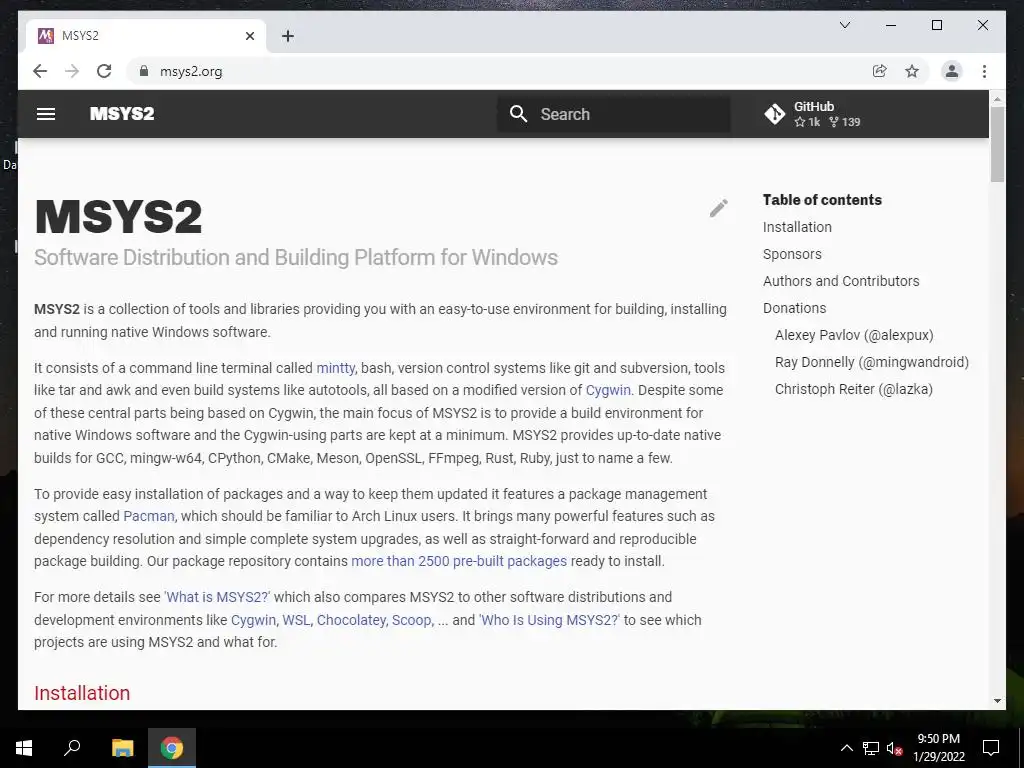Screen dimensions: 1024x768
Task: Open the hamburger navigation menu
Action: click(x=46, y=114)
